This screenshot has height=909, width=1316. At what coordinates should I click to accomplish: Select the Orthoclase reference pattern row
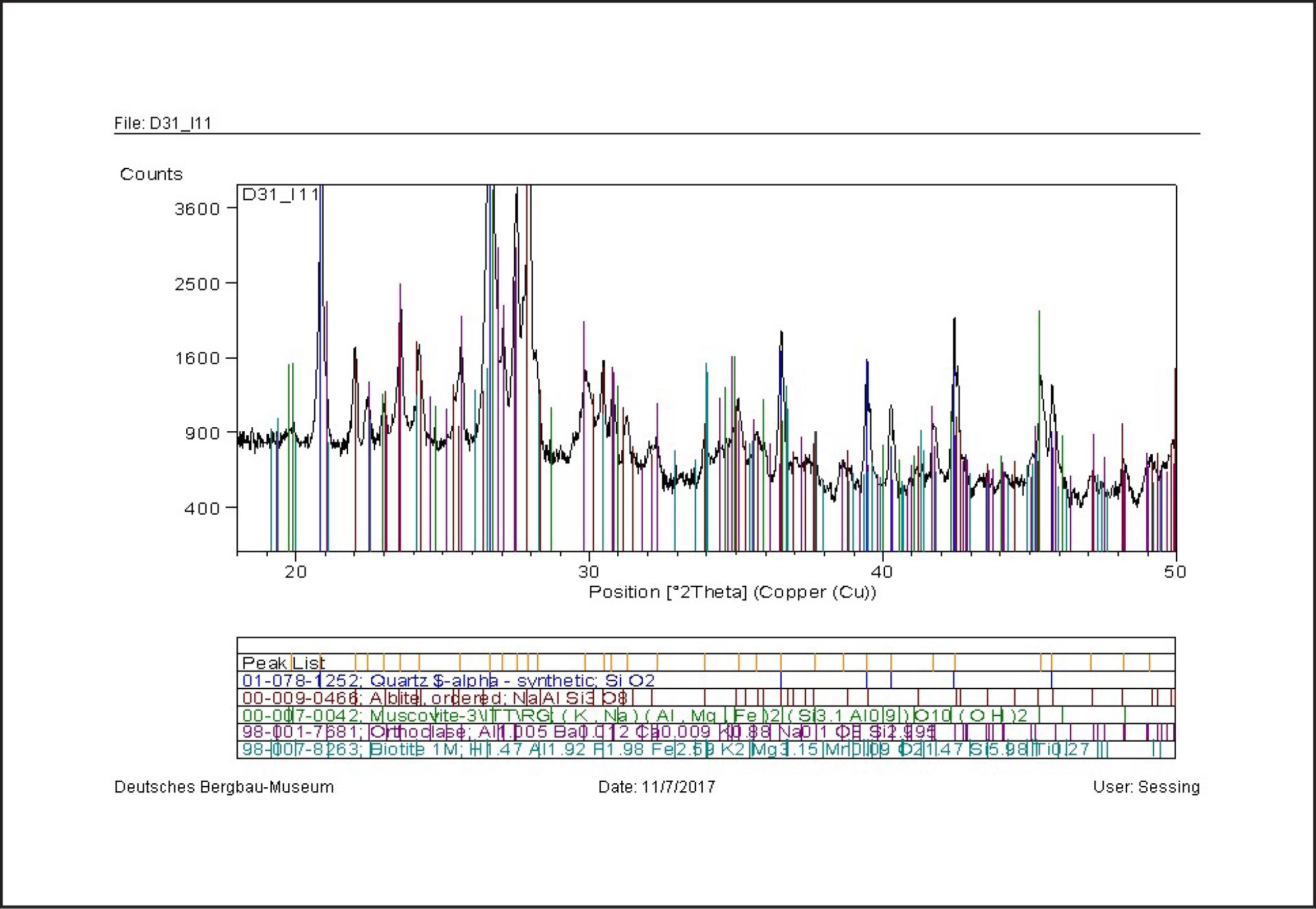(x=588, y=732)
